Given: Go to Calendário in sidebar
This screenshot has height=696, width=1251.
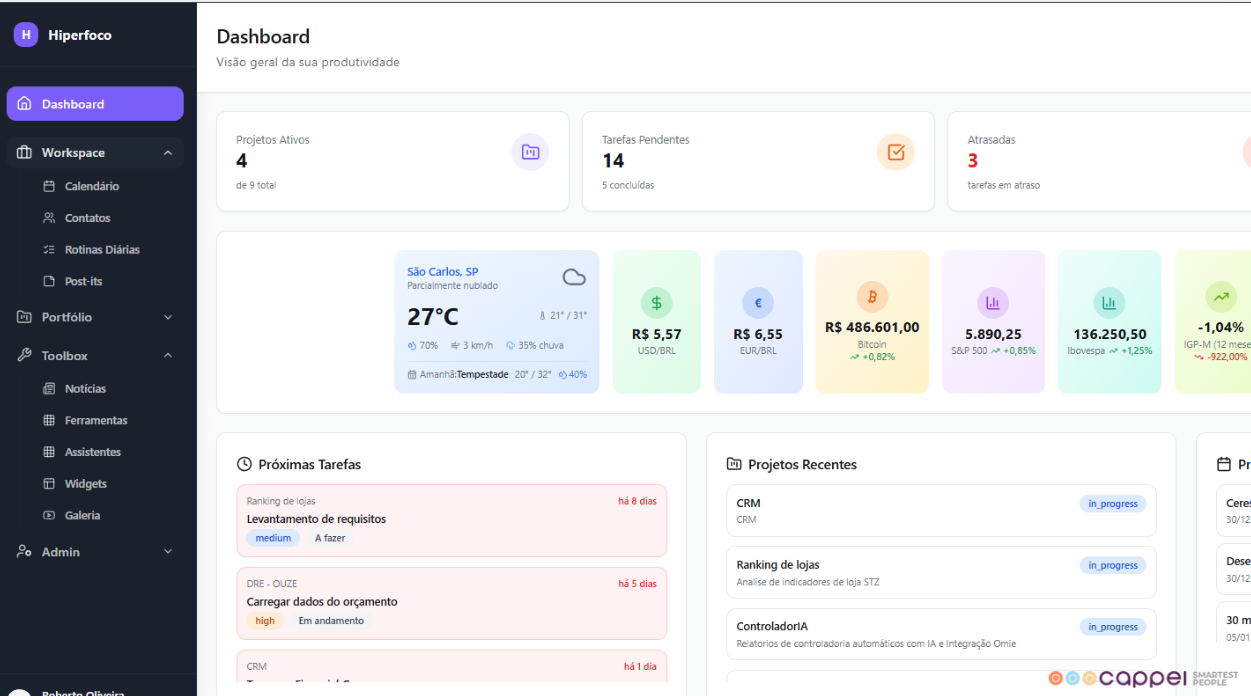Looking at the screenshot, I should (91, 186).
